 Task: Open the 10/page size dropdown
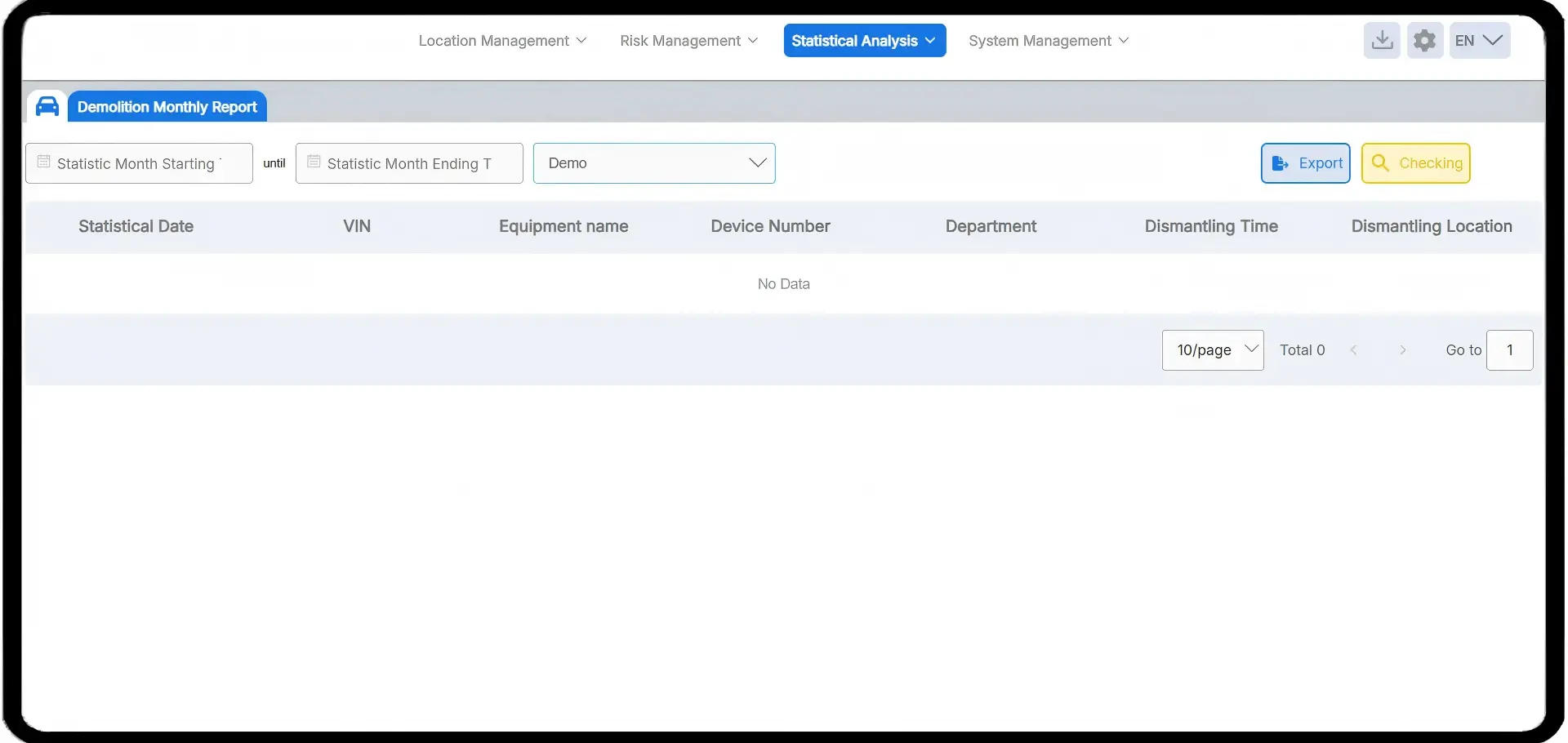point(1212,350)
